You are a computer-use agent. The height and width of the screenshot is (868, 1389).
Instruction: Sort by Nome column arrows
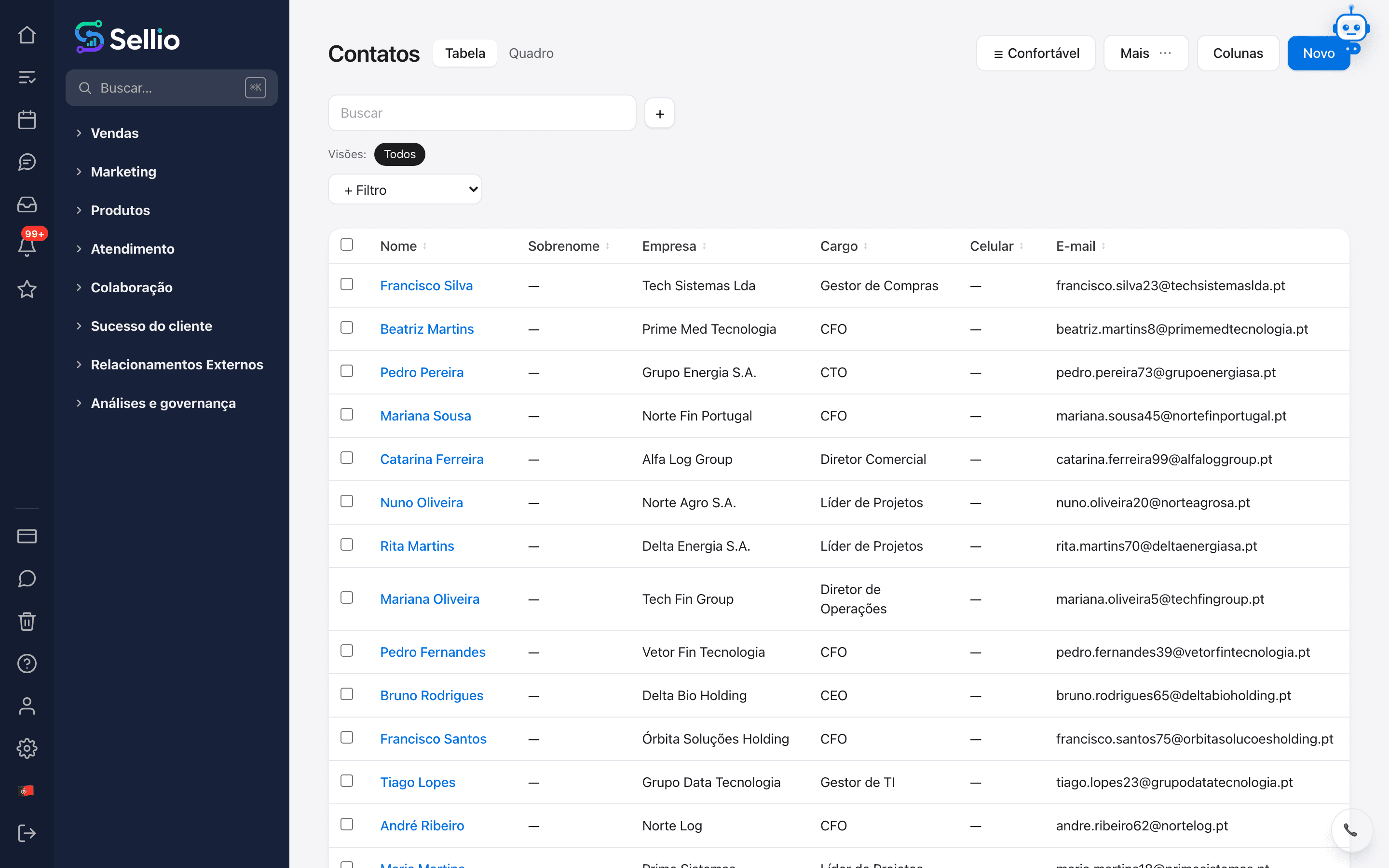[425, 246]
